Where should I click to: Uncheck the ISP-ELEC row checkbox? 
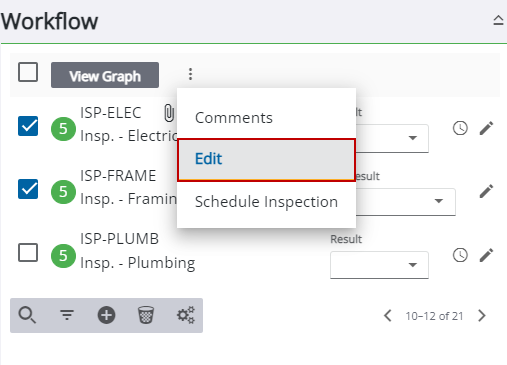(28, 126)
